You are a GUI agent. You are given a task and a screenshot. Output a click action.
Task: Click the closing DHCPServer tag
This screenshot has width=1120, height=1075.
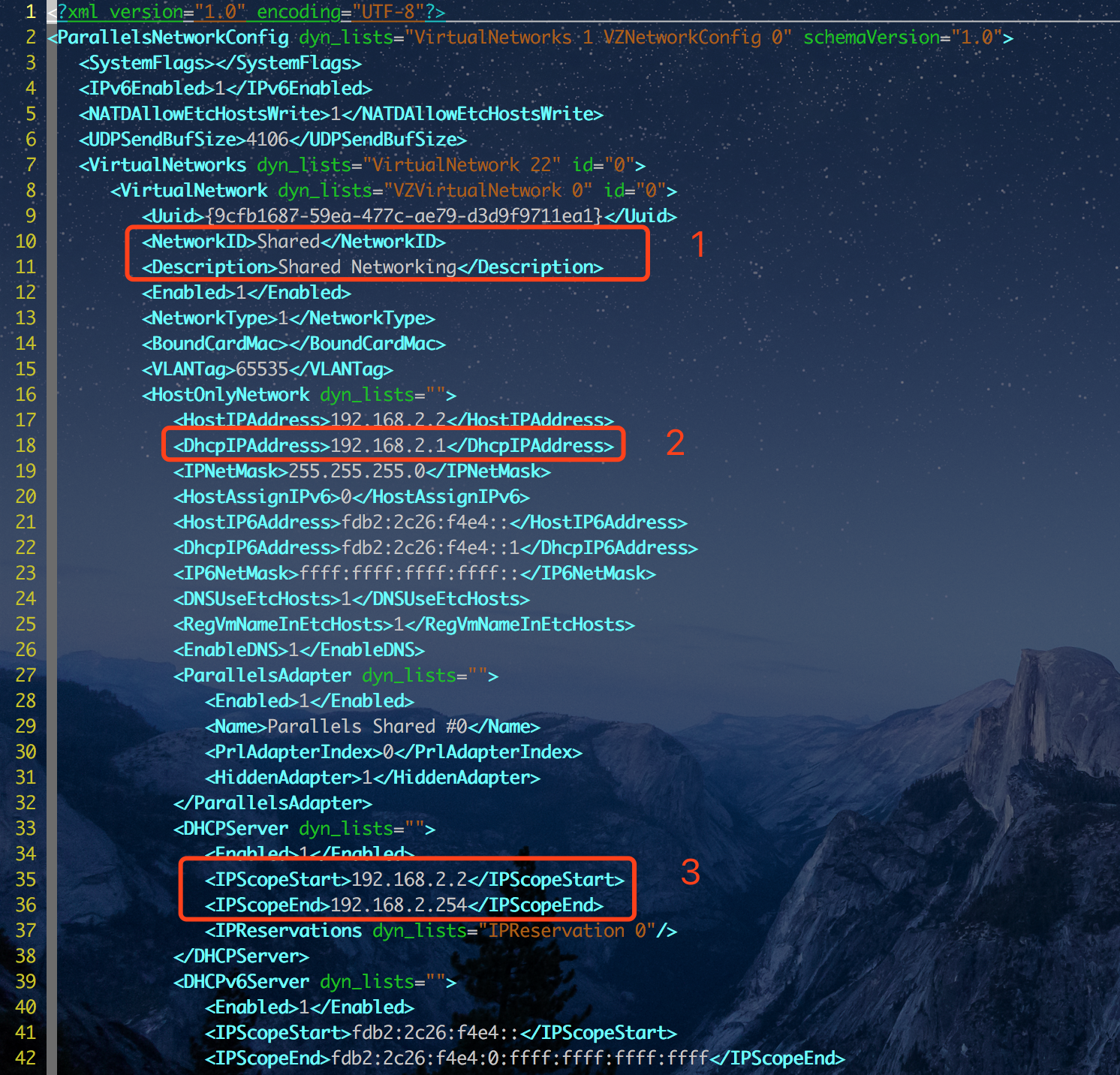click(x=242, y=956)
